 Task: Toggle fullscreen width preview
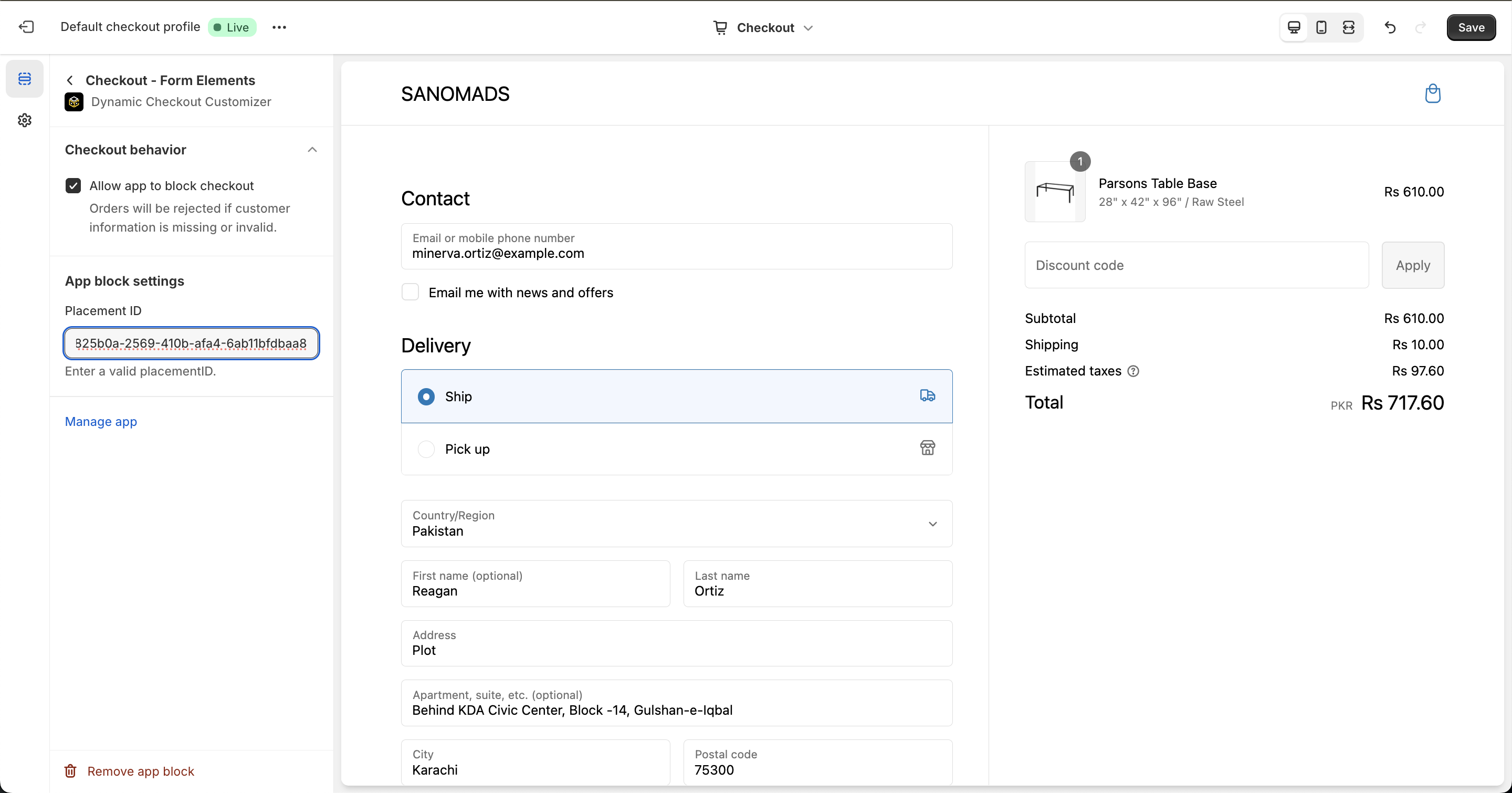point(1349,28)
